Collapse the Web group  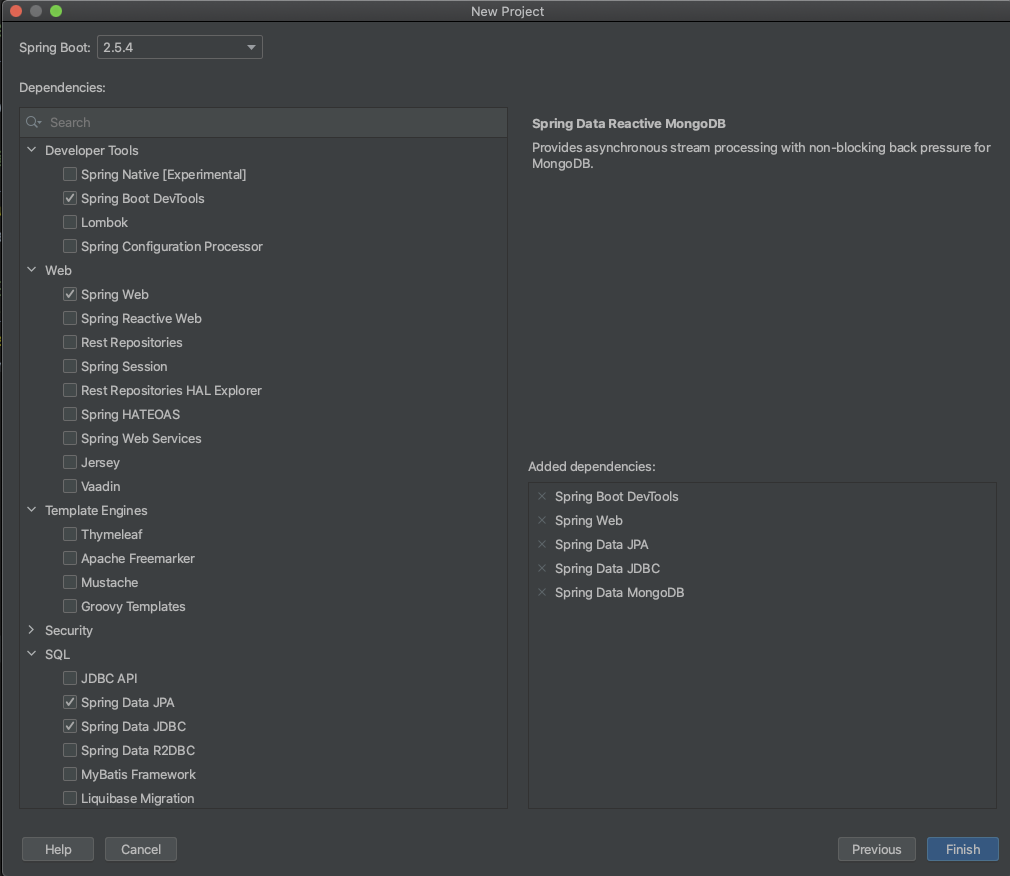tap(32, 270)
